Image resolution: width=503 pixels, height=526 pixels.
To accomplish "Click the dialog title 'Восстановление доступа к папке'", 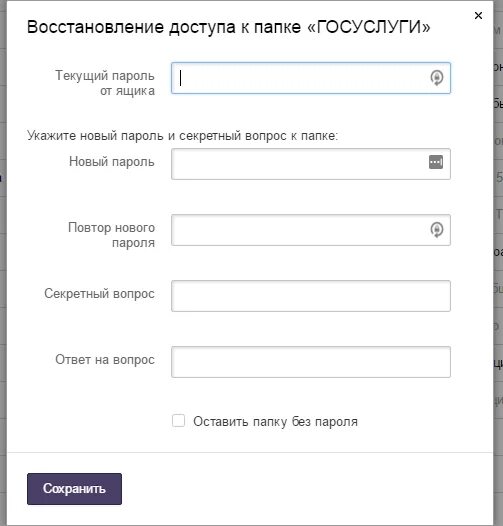I will click(164, 27).
